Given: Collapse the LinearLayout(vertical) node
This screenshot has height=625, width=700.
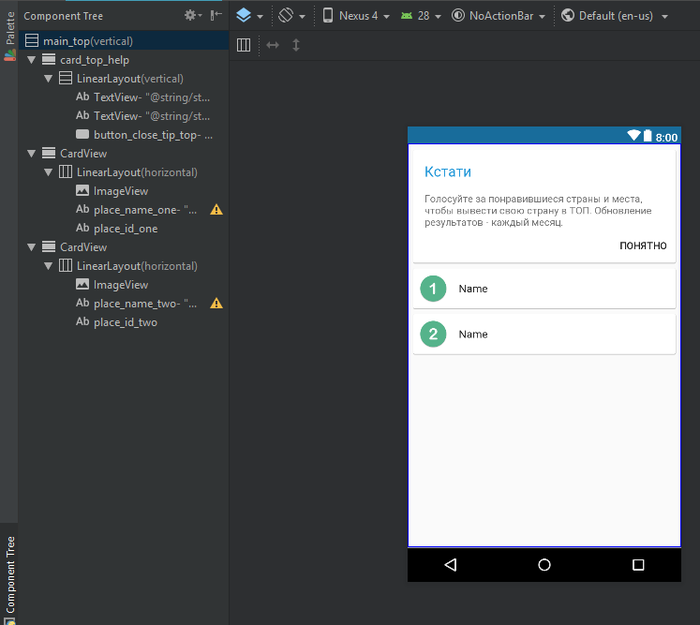Looking at the screenshot, I should (48, 79).
